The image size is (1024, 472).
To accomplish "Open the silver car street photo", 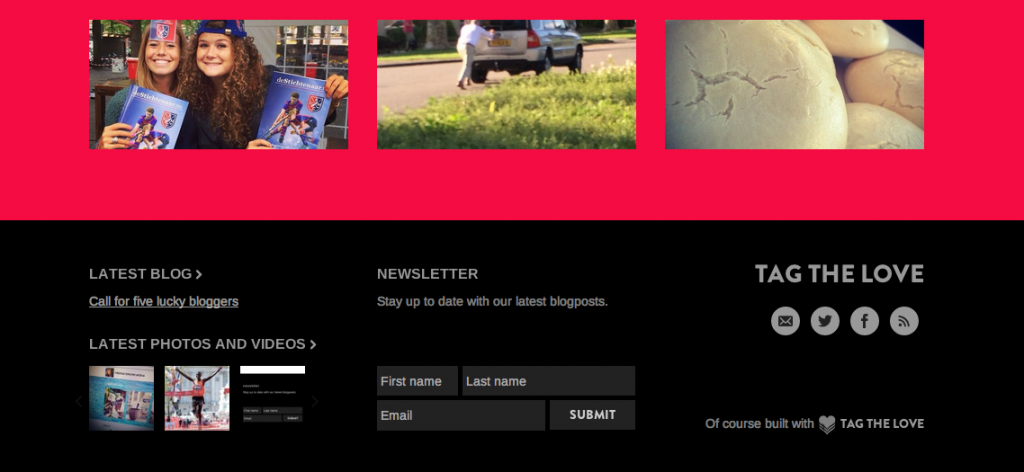I will (x=506, y=84).
